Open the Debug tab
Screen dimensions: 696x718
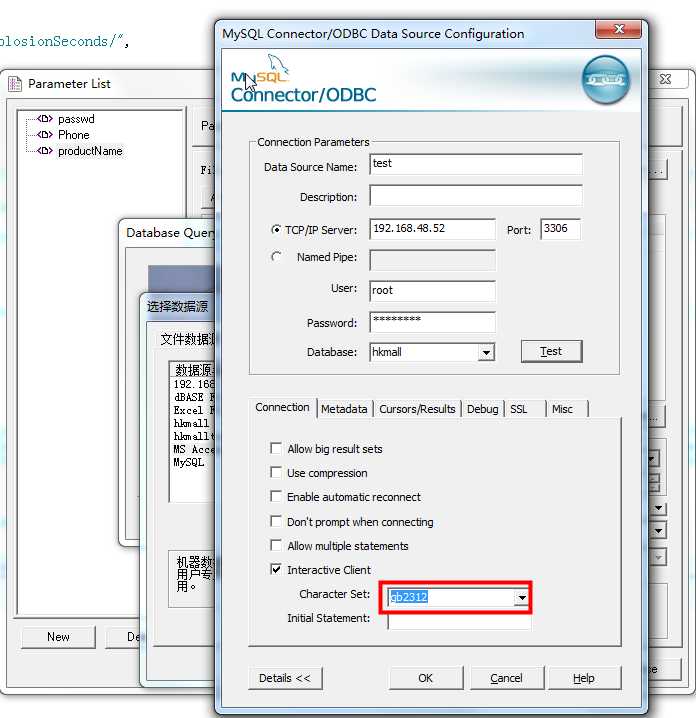(x=483, y=409)
